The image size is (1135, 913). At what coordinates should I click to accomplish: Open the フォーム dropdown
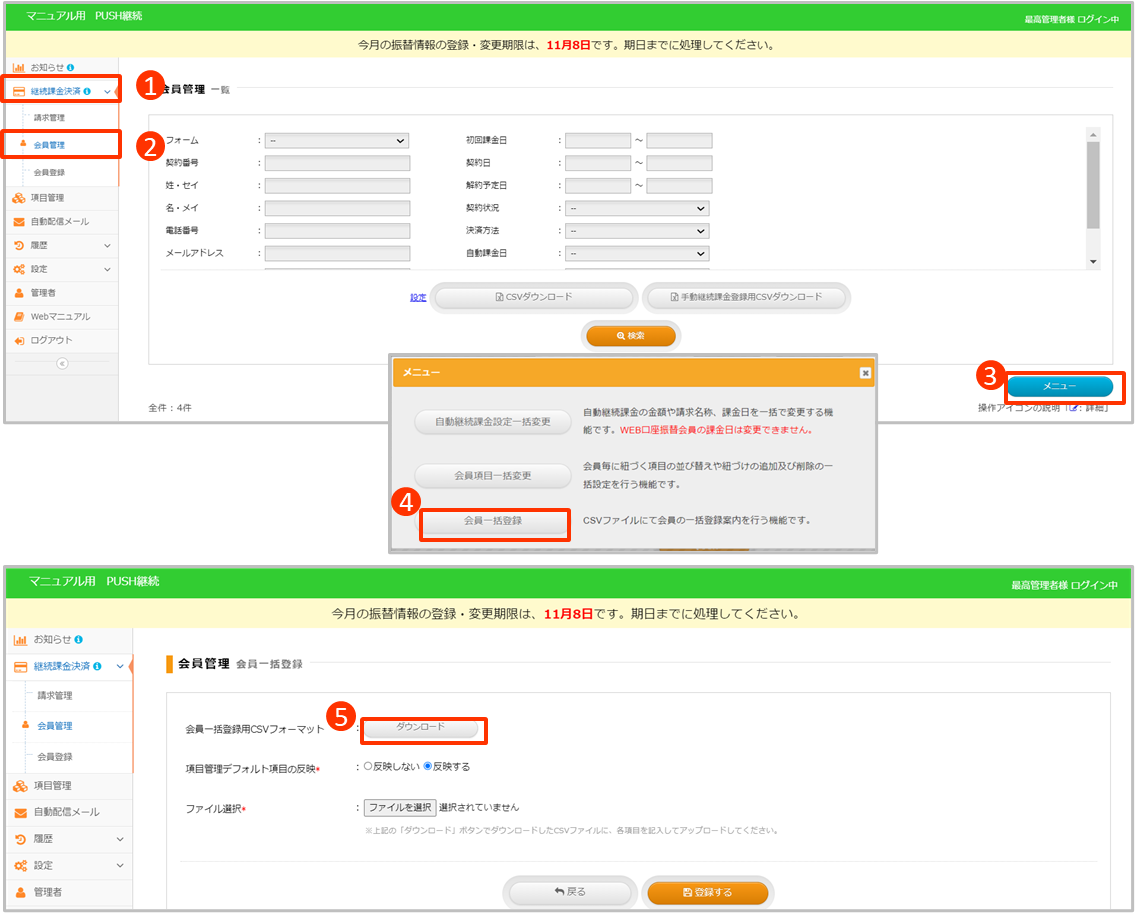(337, 141)
